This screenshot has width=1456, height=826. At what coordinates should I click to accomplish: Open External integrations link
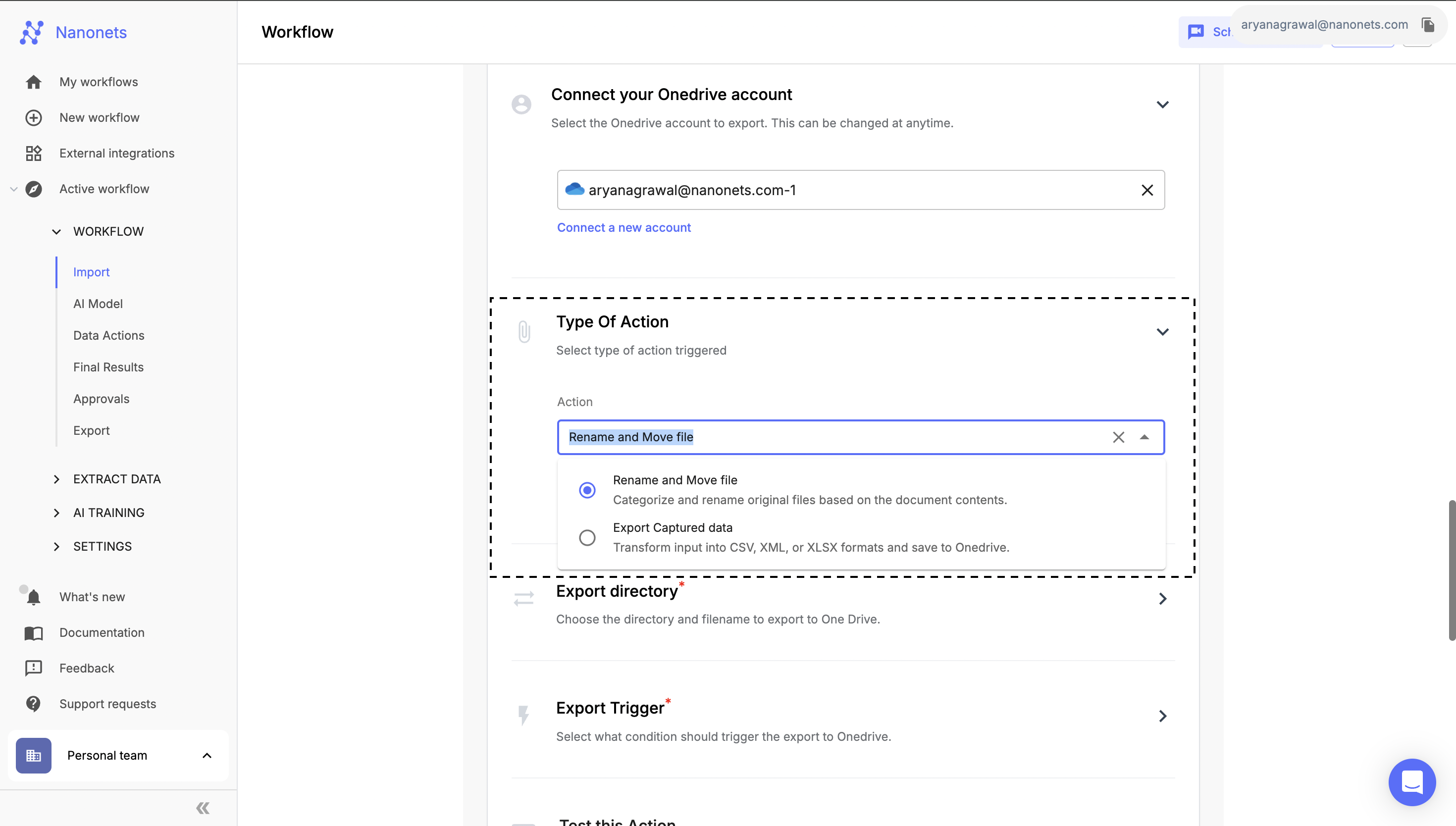(x=117, y=153)
